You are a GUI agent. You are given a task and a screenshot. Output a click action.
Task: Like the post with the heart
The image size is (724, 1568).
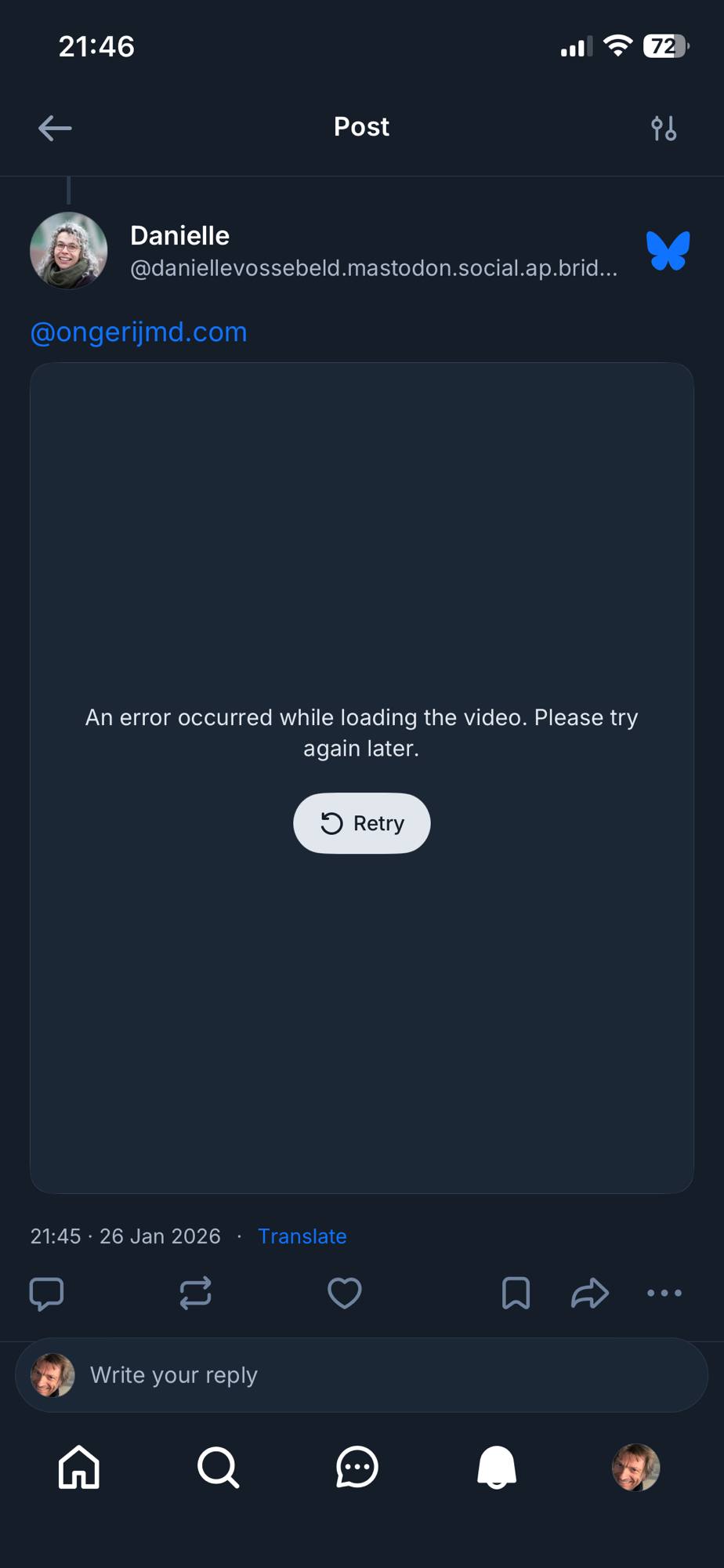(345, 1294)
